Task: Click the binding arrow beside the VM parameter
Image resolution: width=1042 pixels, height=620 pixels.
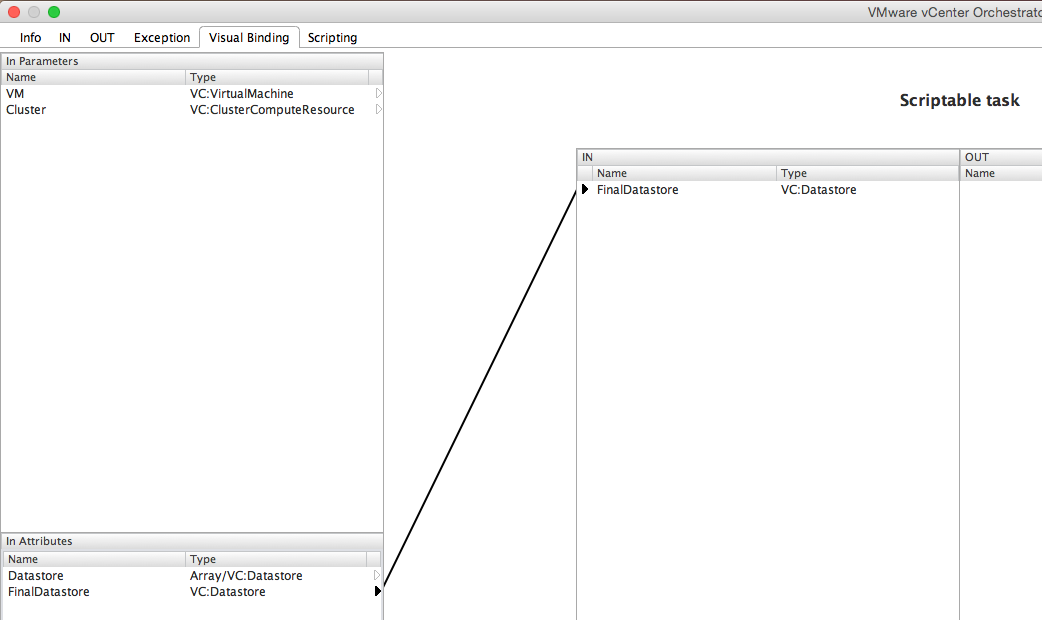Action: click(378, 93)
